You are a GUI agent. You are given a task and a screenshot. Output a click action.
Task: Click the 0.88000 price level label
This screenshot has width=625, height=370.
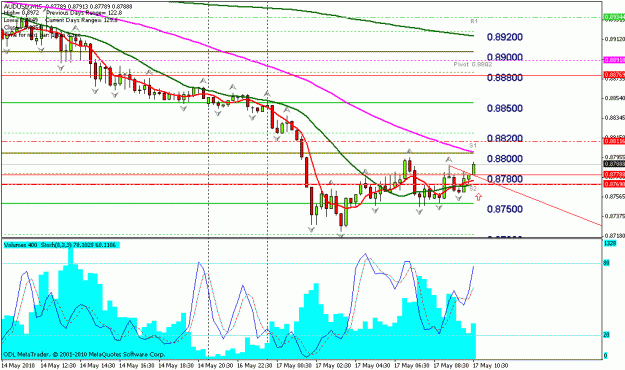coord(504,159)
